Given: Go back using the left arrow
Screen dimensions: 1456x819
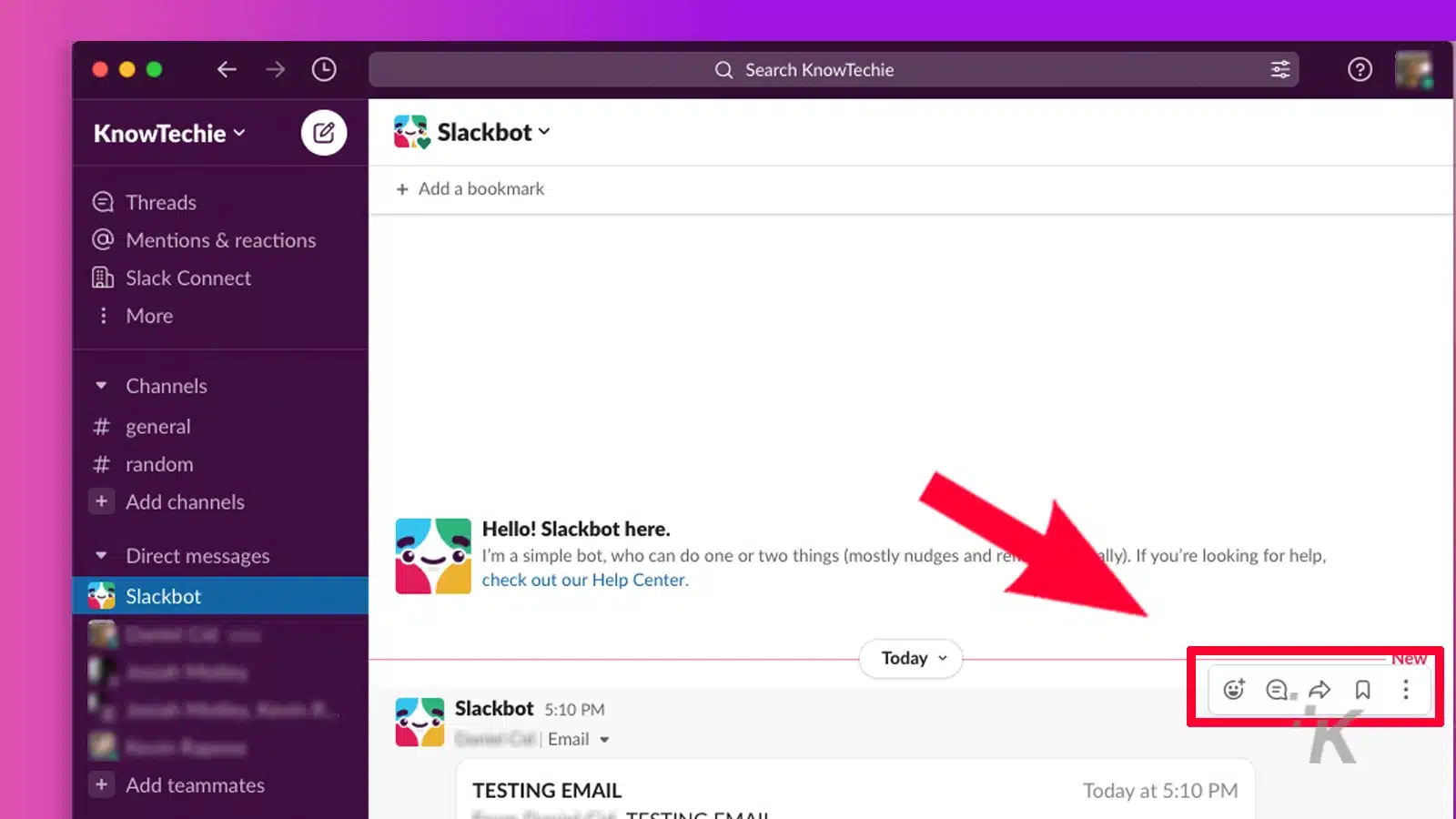Looking at the screenshot, I should (227, 69).
